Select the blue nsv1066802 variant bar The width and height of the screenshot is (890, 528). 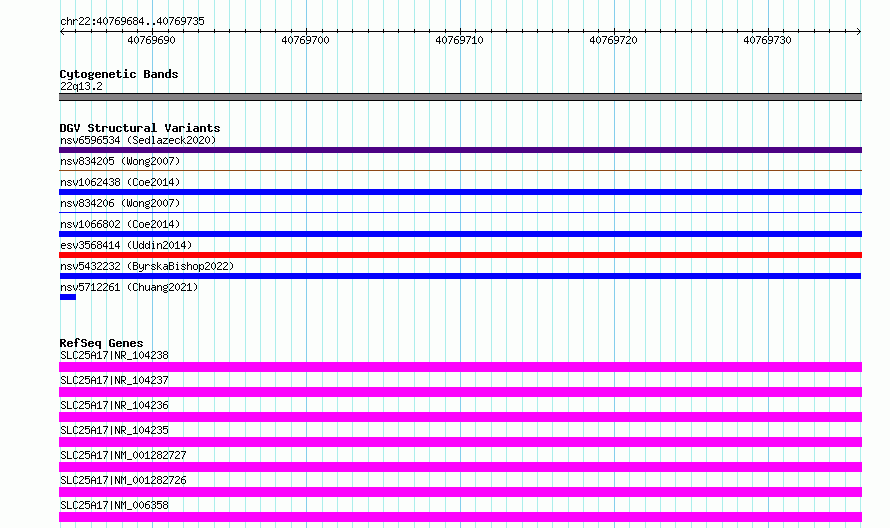(460, 234)
